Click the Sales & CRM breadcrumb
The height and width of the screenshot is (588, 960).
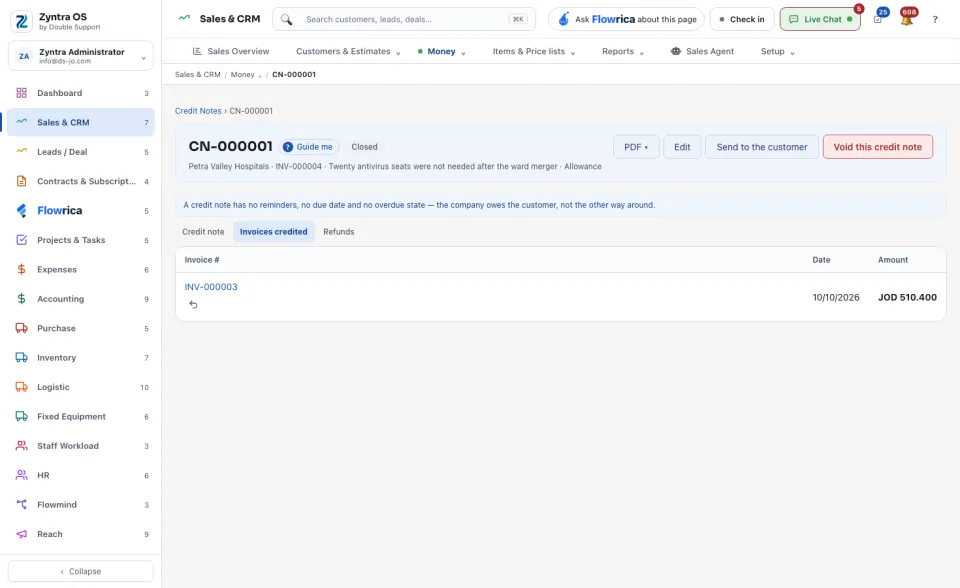197,74
